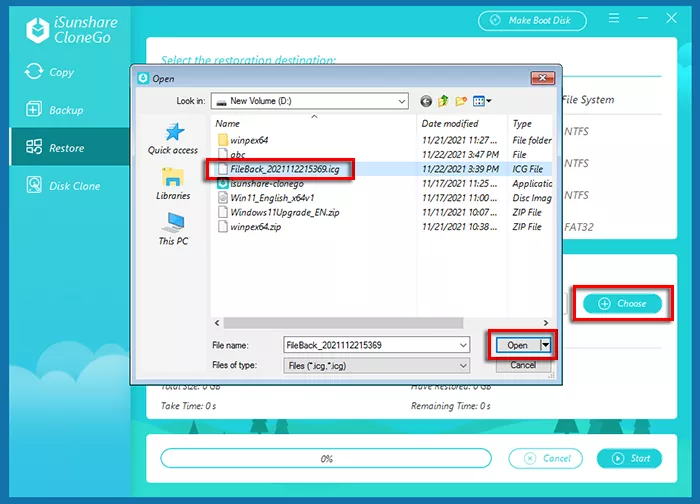
Task: Click the Open button in dialog
Action: click(517, 345)
